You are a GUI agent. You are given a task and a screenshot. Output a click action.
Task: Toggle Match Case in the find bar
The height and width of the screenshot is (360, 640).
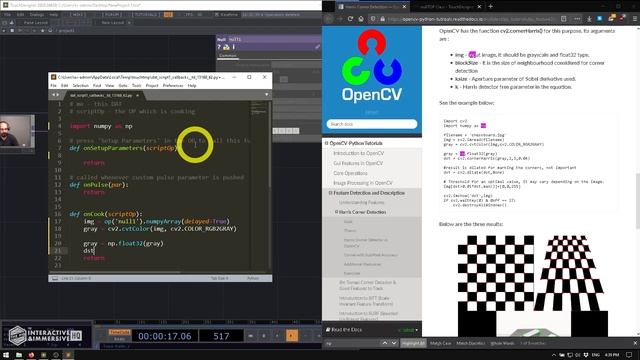click(440, 343)
